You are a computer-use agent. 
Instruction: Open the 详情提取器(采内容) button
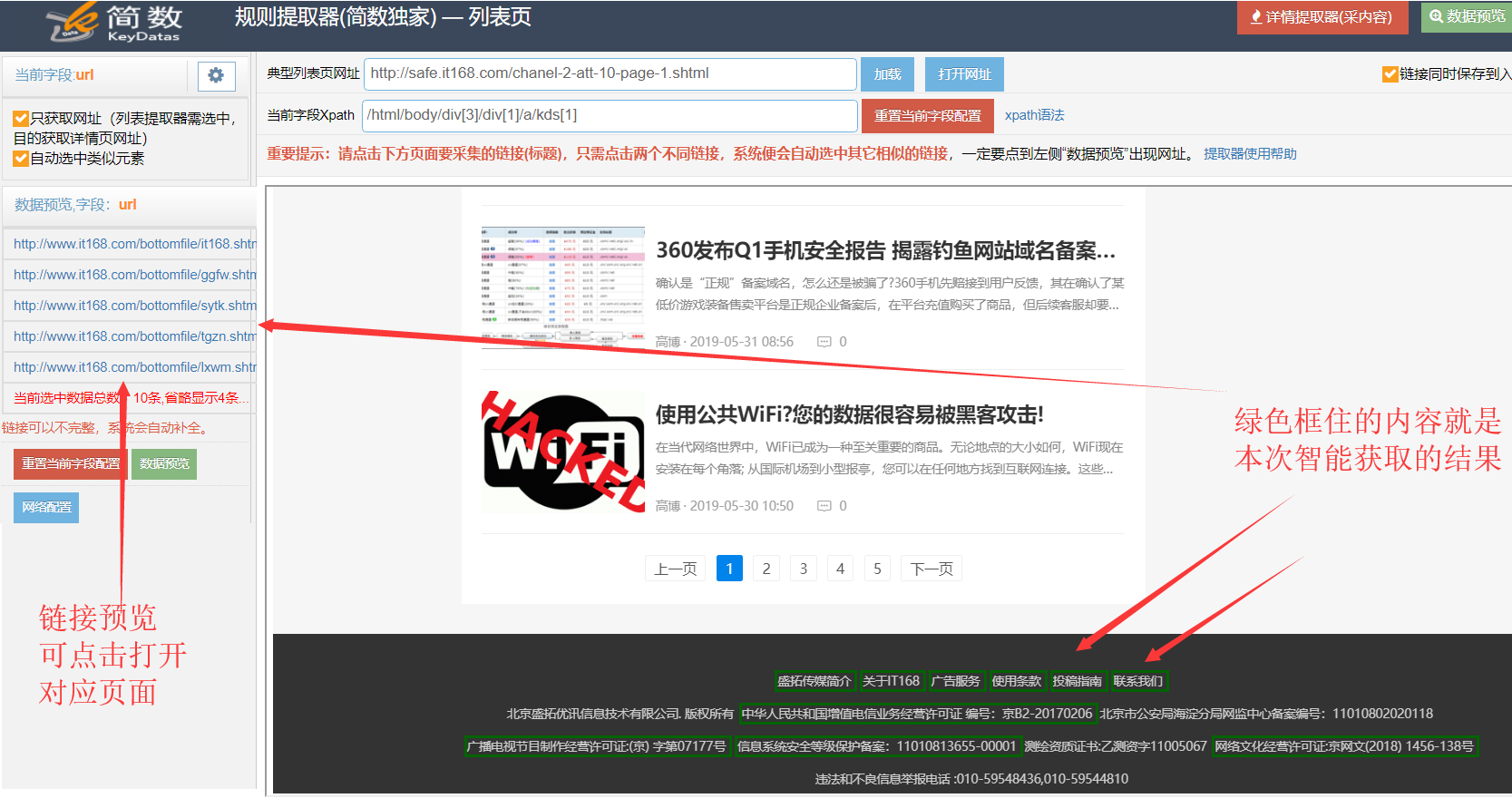1322,17
